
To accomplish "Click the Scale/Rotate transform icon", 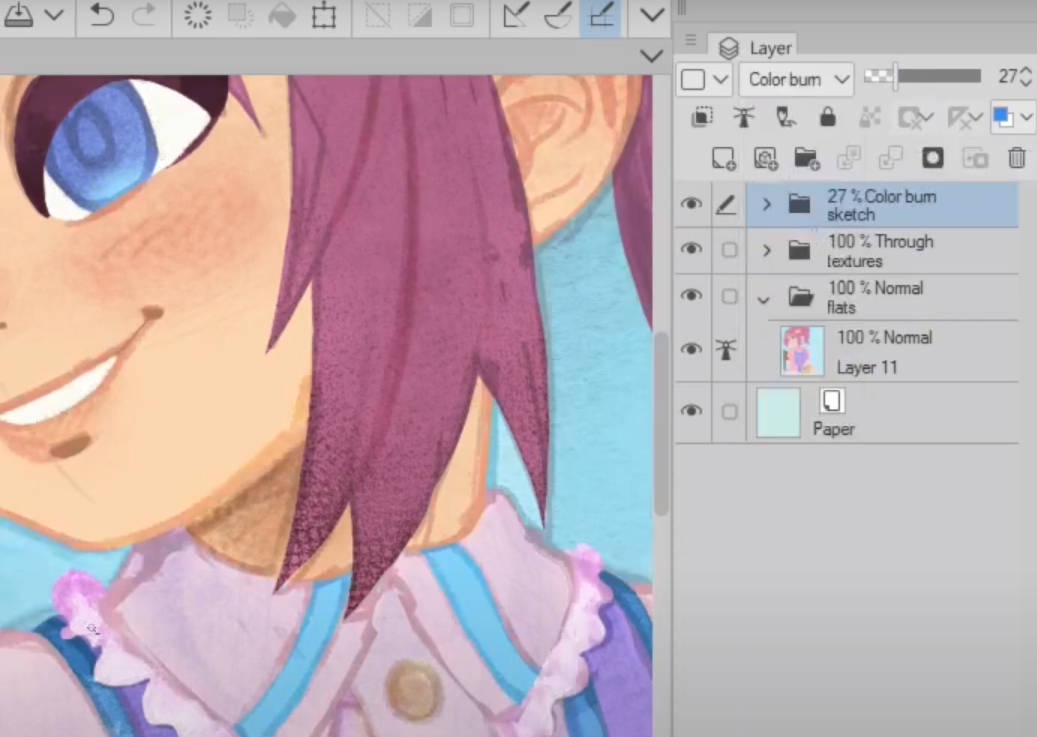I will coord(323,16).
